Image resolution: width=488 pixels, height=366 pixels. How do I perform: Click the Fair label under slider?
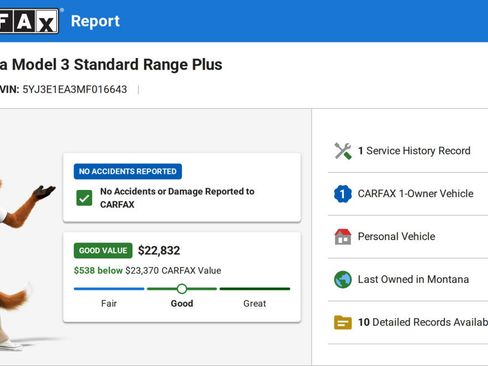(x=109, y=303)
